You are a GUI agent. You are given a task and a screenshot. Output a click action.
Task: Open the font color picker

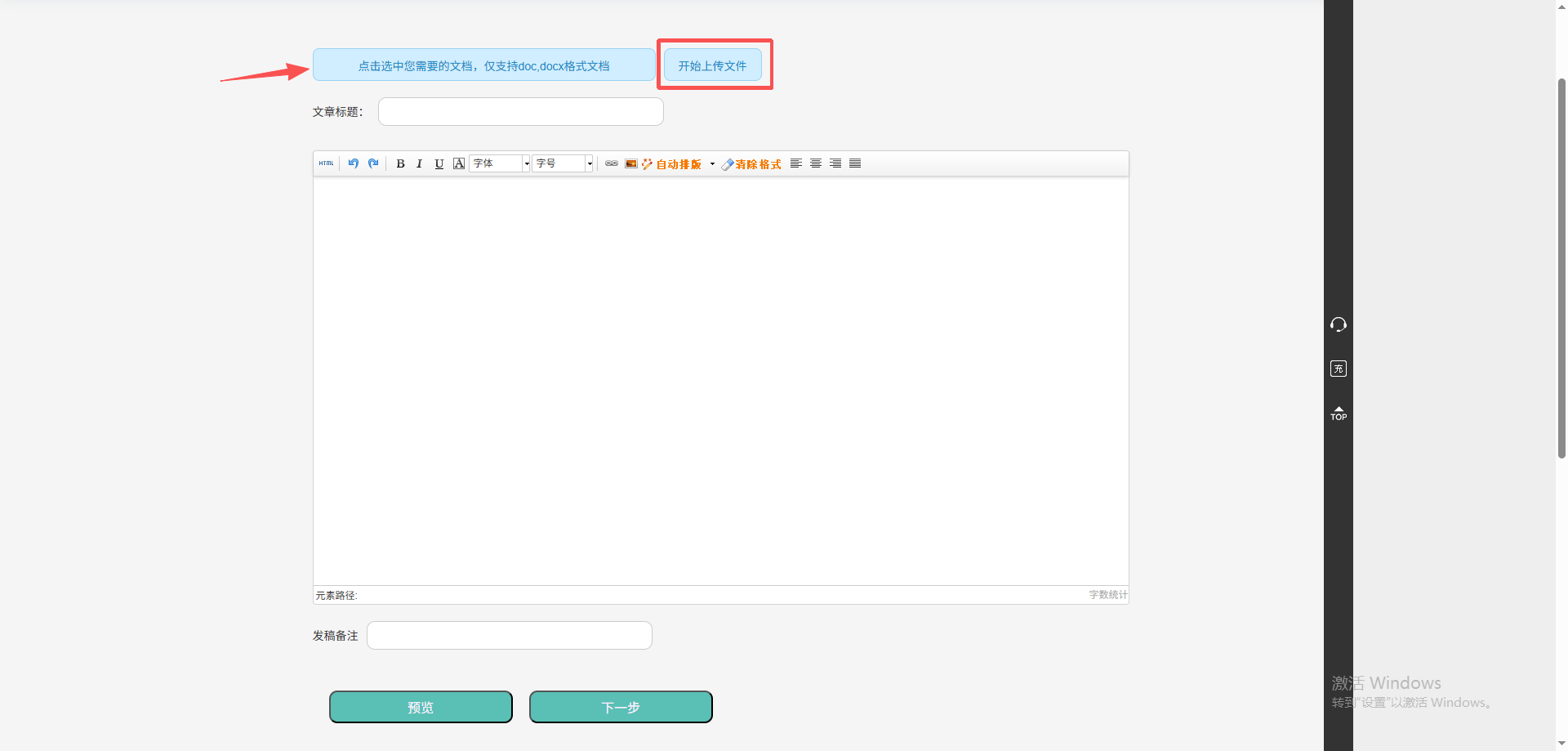click(459, 163)
